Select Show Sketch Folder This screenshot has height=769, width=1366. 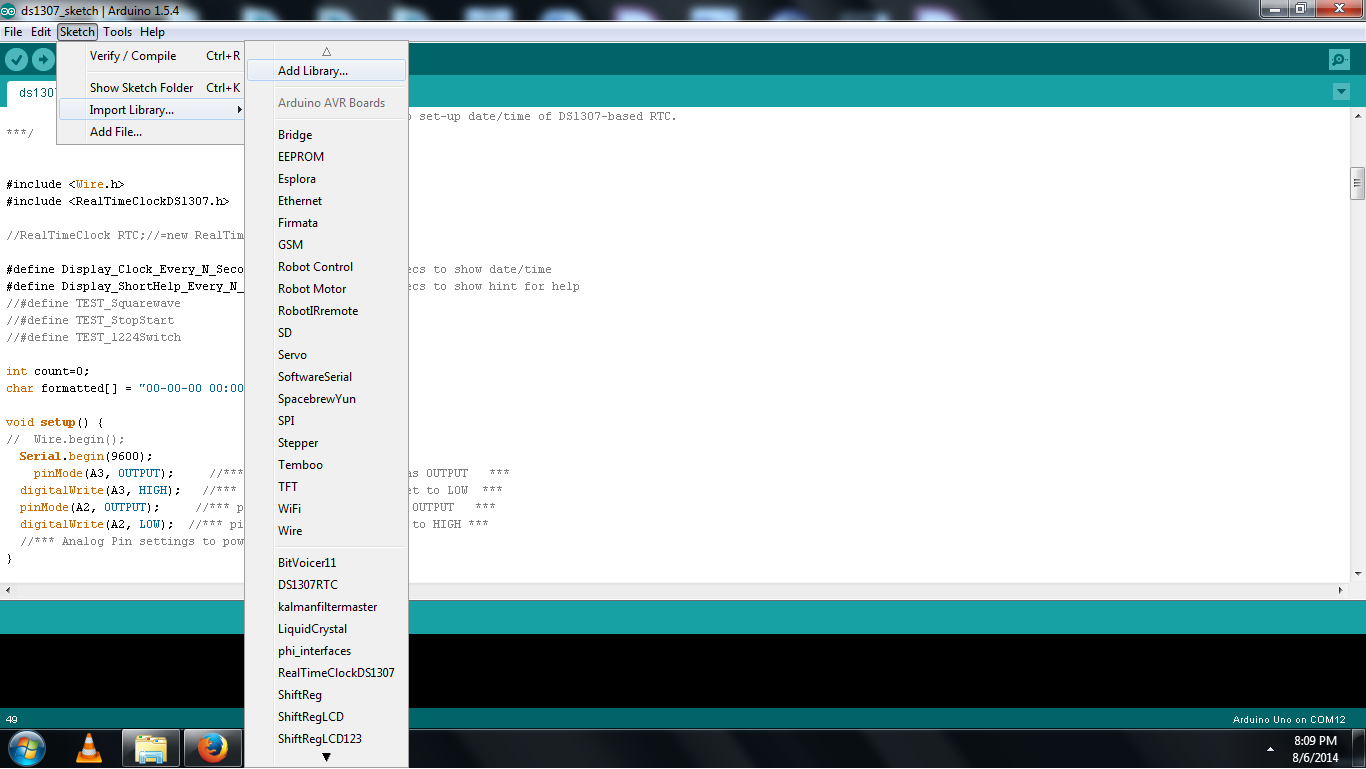tap(140, 87)
